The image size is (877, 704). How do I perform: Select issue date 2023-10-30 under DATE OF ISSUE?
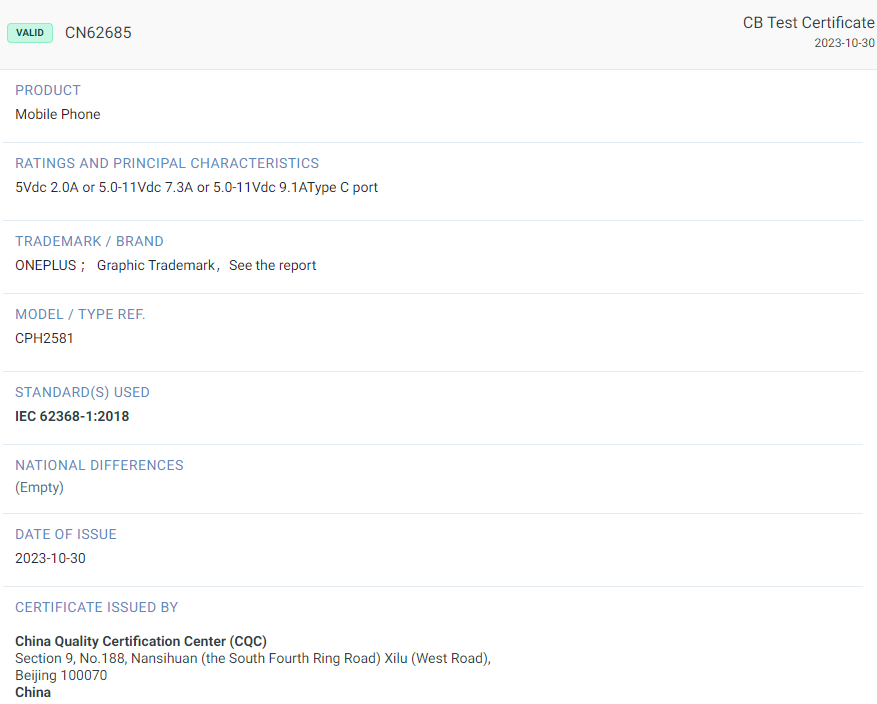(x=50, y=558)
